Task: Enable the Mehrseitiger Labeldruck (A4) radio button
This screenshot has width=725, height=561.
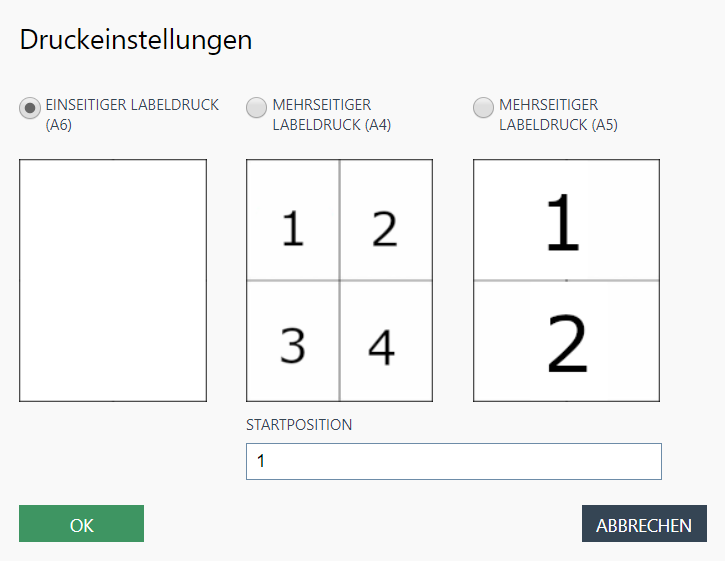Action: [x=257, y=107]
